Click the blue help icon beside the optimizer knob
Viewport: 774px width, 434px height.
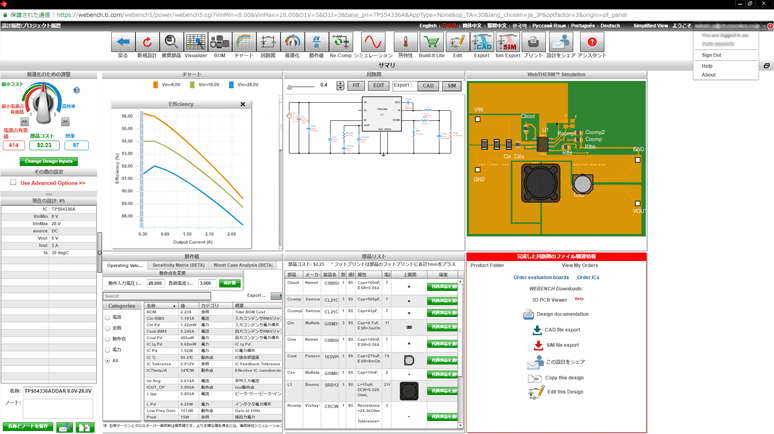click(x=77, y=90)
